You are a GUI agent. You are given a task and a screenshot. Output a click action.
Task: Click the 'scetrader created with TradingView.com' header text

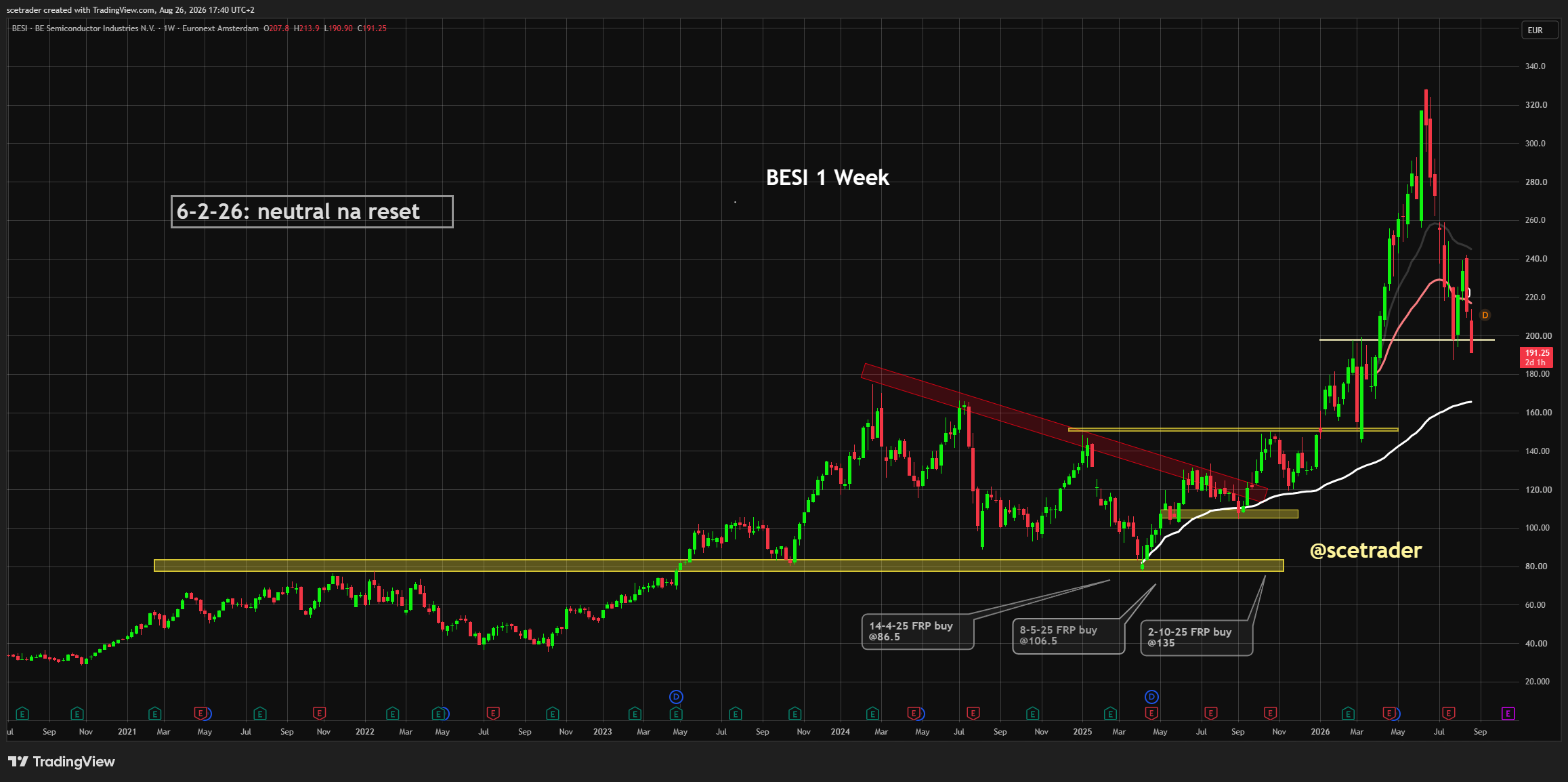tap(80, 10)
